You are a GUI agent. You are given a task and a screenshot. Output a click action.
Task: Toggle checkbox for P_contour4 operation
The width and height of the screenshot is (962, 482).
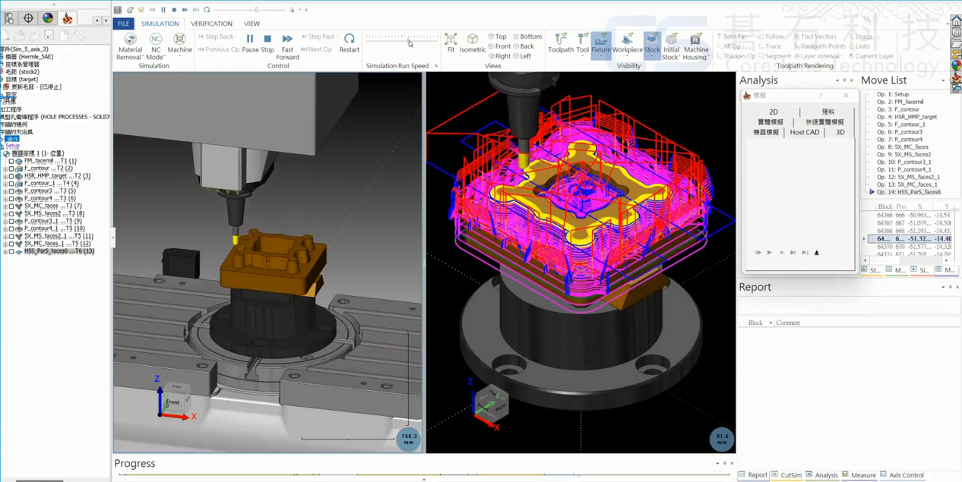pos(12,199)
